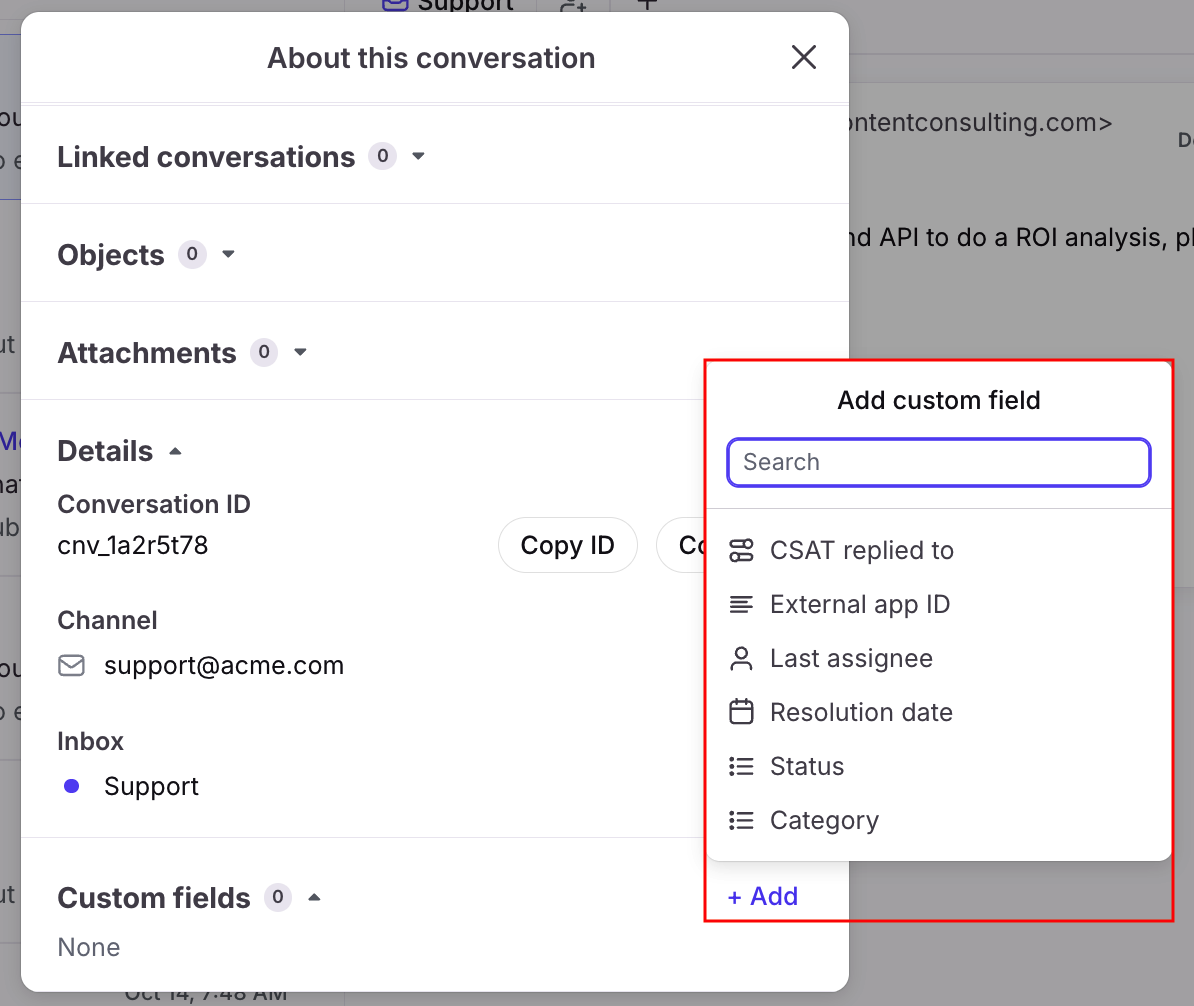This screenshot has height=1006, width=1194.
Task: Click the Status list icon
Action: 741,766
